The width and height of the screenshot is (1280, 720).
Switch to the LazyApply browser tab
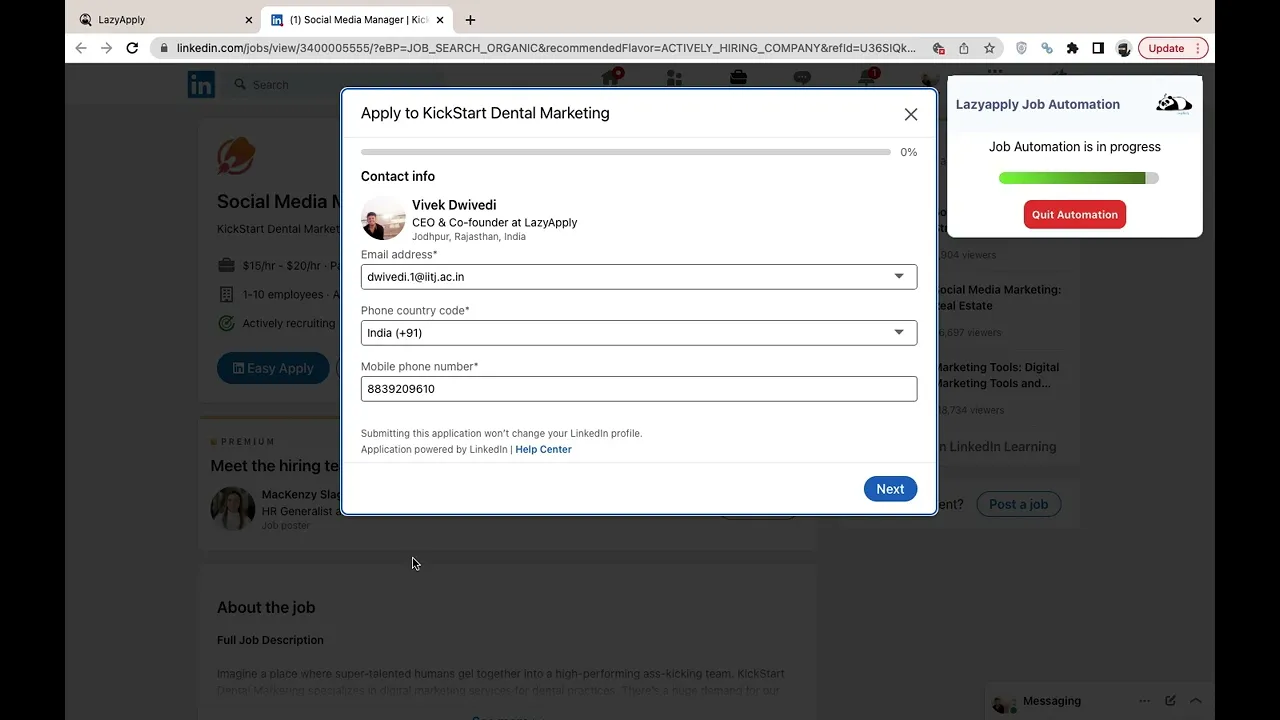(165, 20)
